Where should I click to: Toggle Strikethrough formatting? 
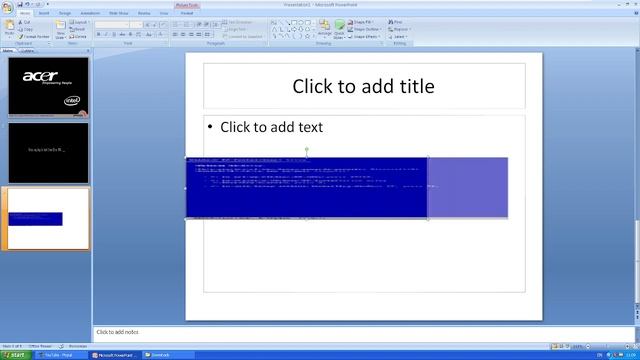click(x=122, y=35)
